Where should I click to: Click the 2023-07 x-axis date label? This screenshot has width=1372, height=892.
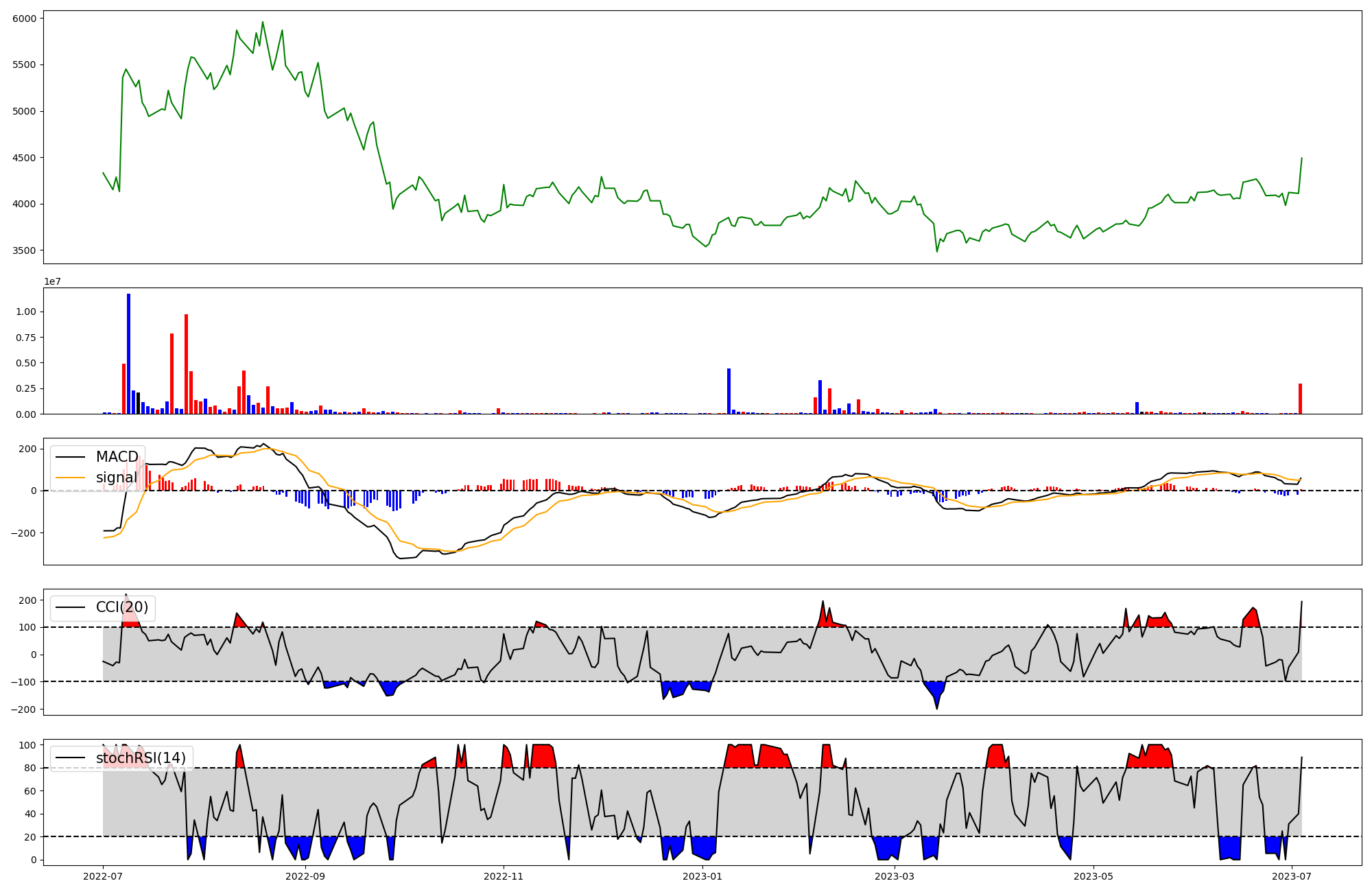coord(1292,876)
